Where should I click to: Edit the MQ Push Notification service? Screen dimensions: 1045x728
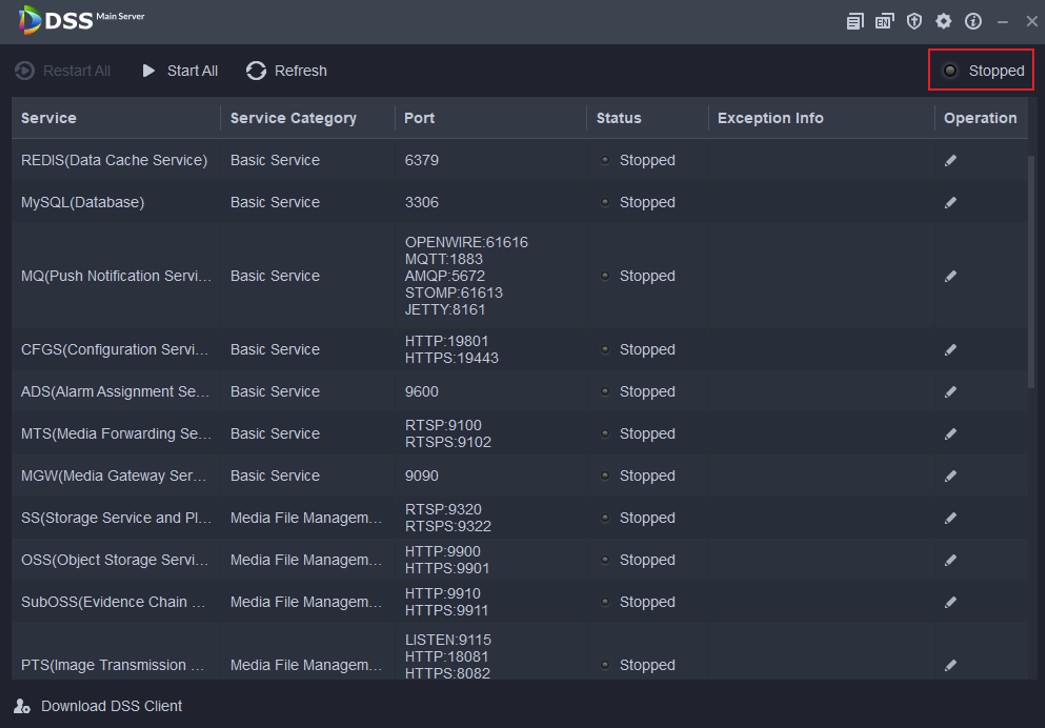(x=950, y=277)
